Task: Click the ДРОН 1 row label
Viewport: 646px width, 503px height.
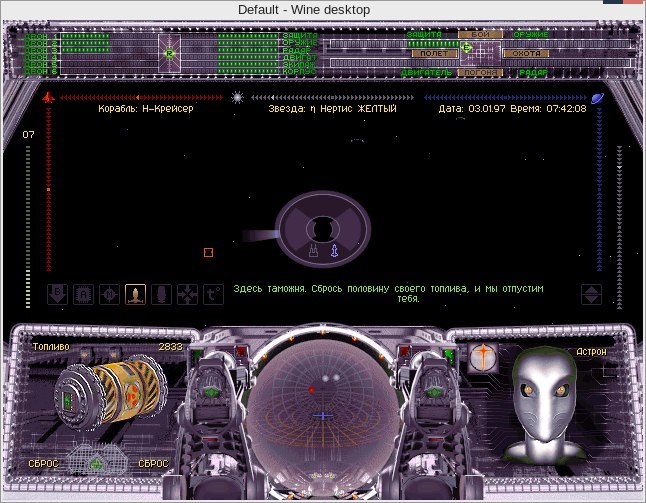Action: click(x=41, y=36)
